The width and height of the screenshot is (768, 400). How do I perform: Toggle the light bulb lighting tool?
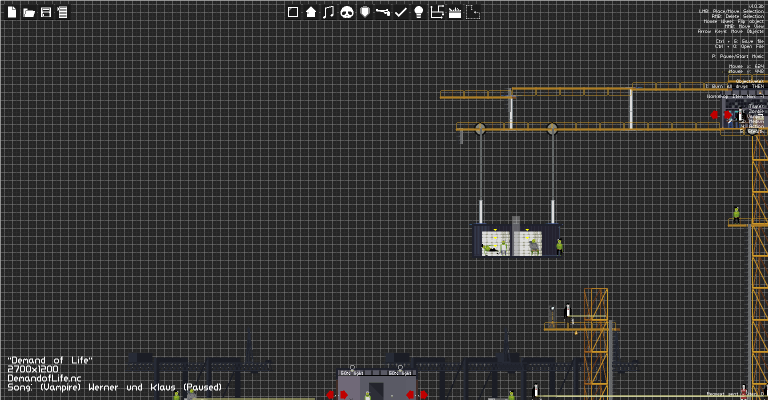point(418,12)
